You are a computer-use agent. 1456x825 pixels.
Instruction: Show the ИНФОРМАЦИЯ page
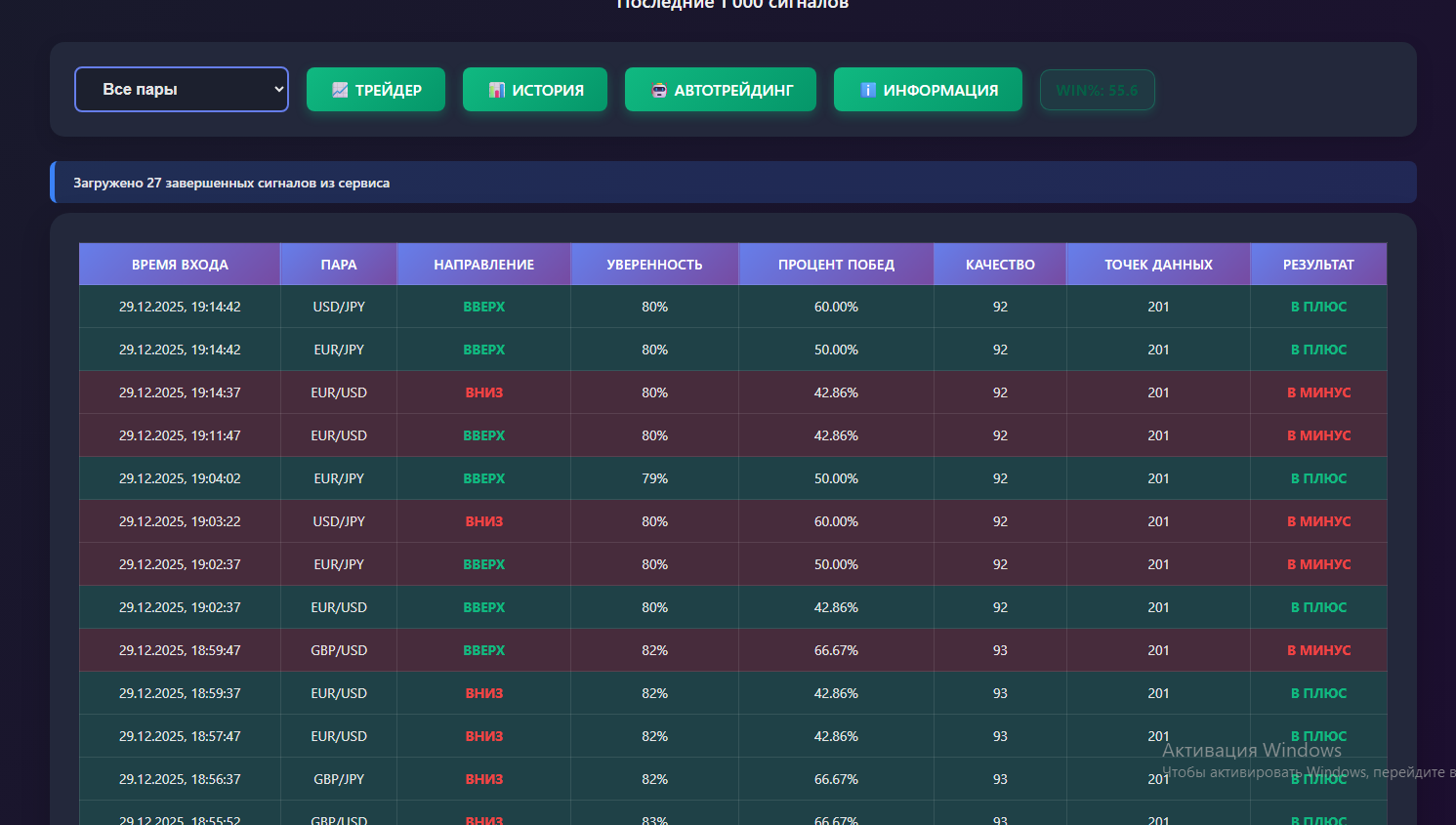tap(928, 90)
